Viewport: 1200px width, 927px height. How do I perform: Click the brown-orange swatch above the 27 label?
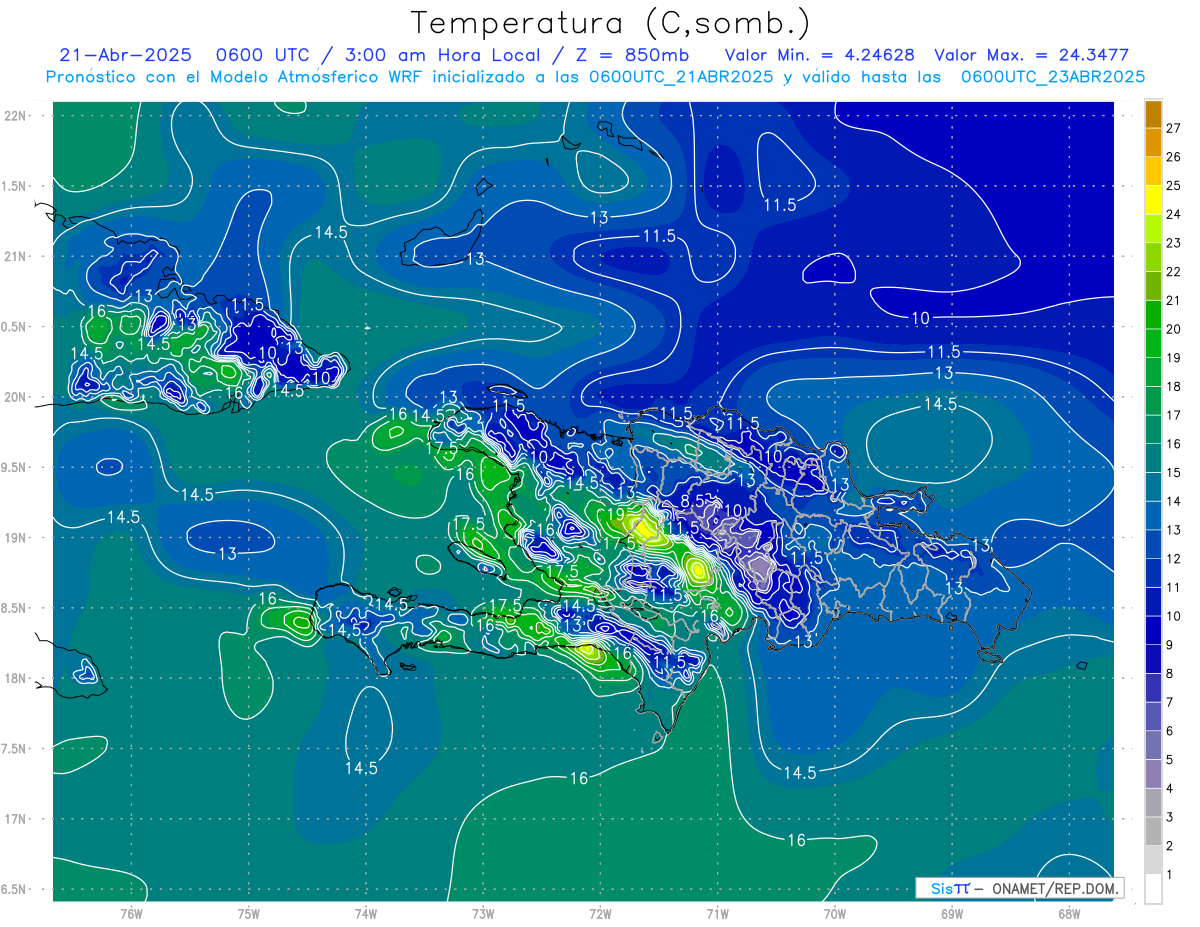1153,113
